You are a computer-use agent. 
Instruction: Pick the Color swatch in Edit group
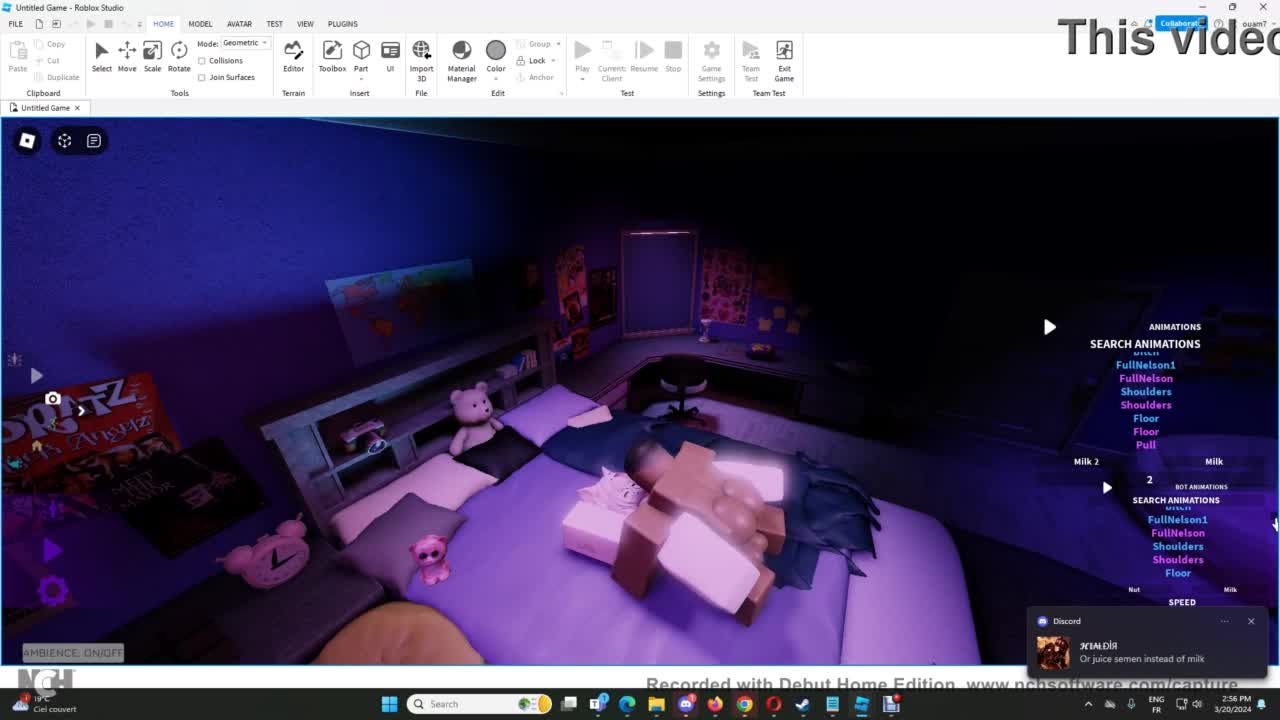click(x=496, y=51)
